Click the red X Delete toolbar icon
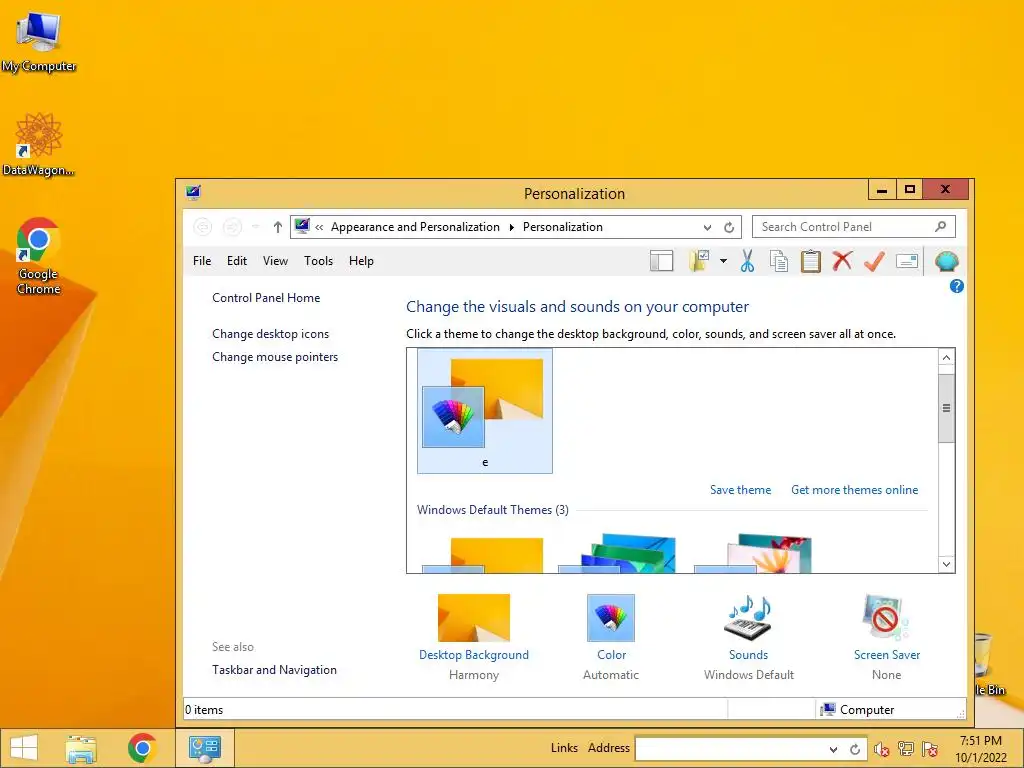 click(842, 261)
